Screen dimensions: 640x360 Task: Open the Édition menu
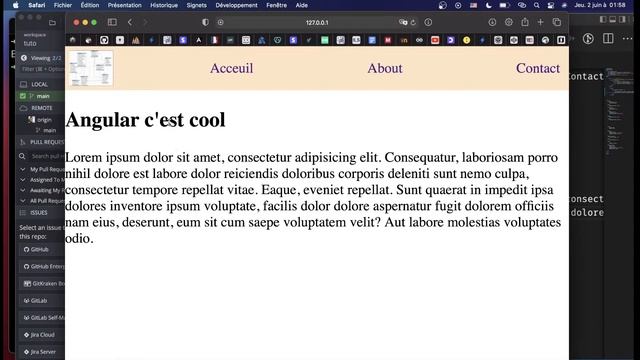[90, 5]
